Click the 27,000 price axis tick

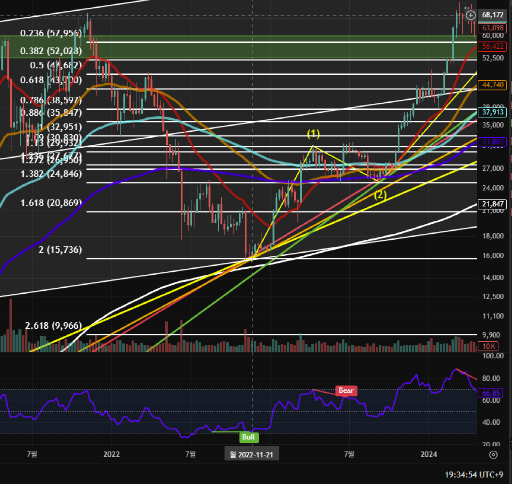click(x=493, y=168)
